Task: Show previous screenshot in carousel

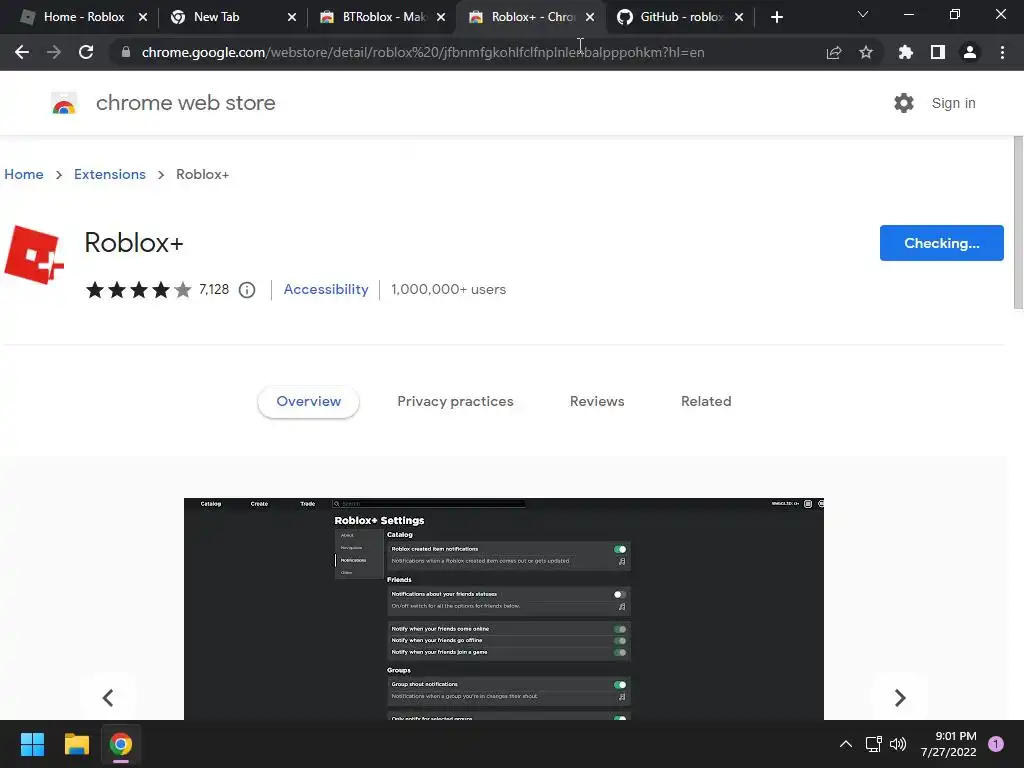Action: [108, 697]
